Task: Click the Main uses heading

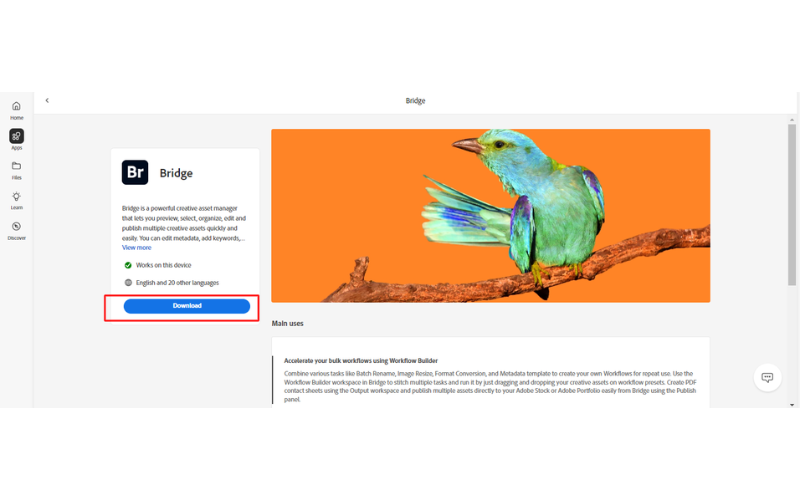Action: [x=287, y=323]
